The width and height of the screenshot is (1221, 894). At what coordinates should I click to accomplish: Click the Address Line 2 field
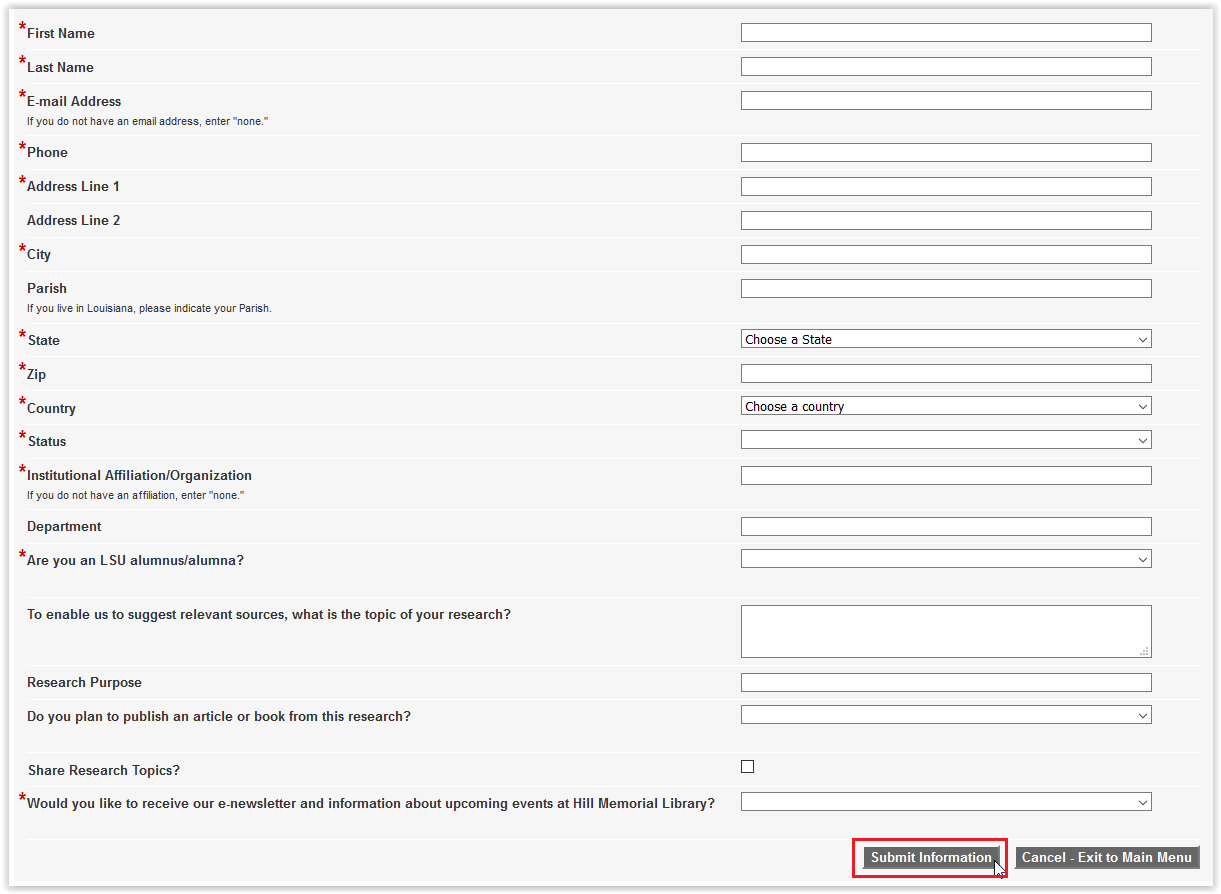click(x=945, y=220)
